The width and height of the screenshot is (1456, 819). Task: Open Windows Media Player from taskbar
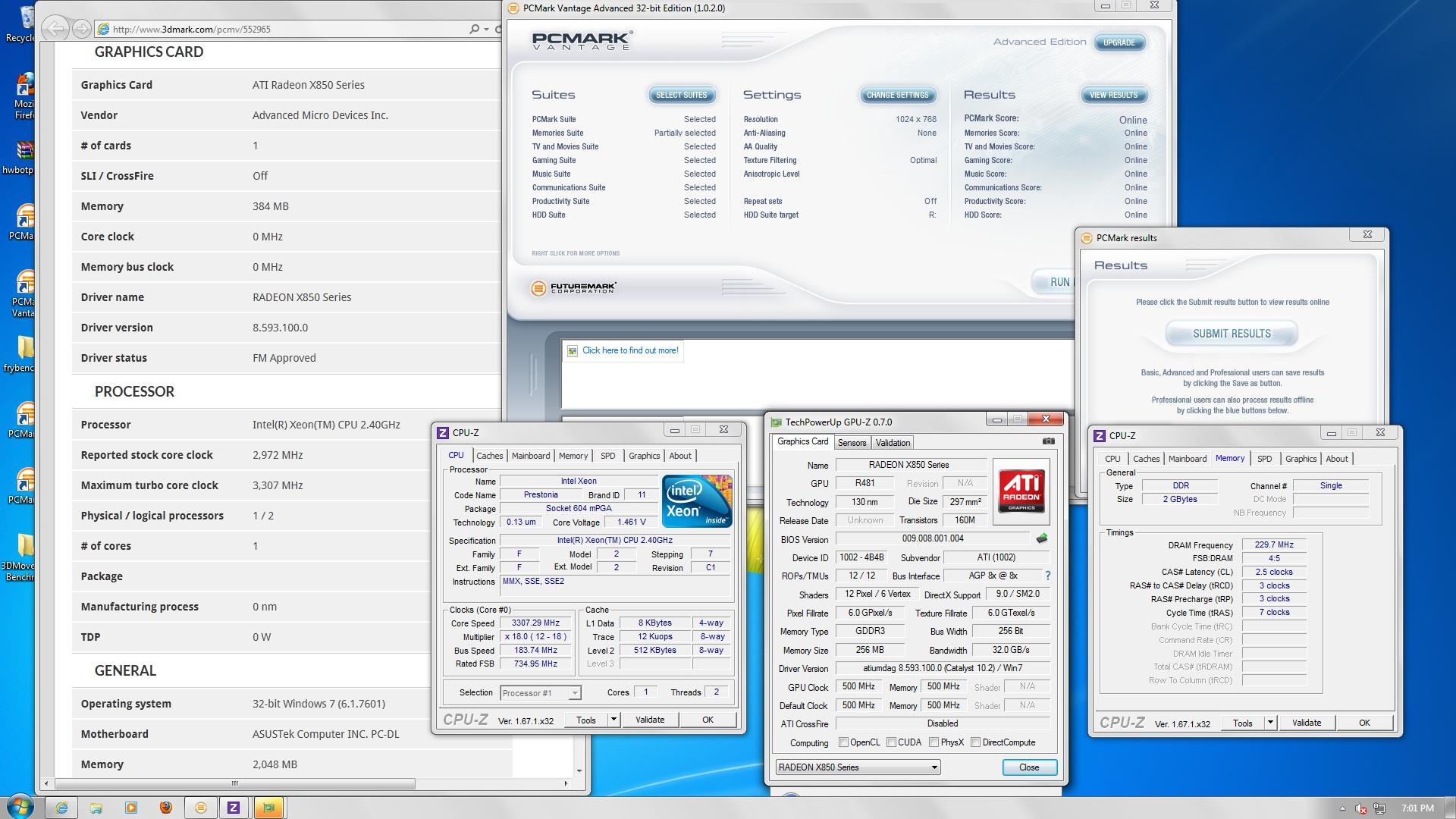131,808
